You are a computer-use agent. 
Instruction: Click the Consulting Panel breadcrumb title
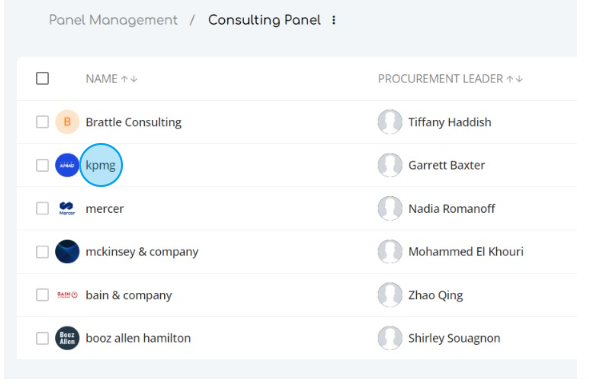264,20
